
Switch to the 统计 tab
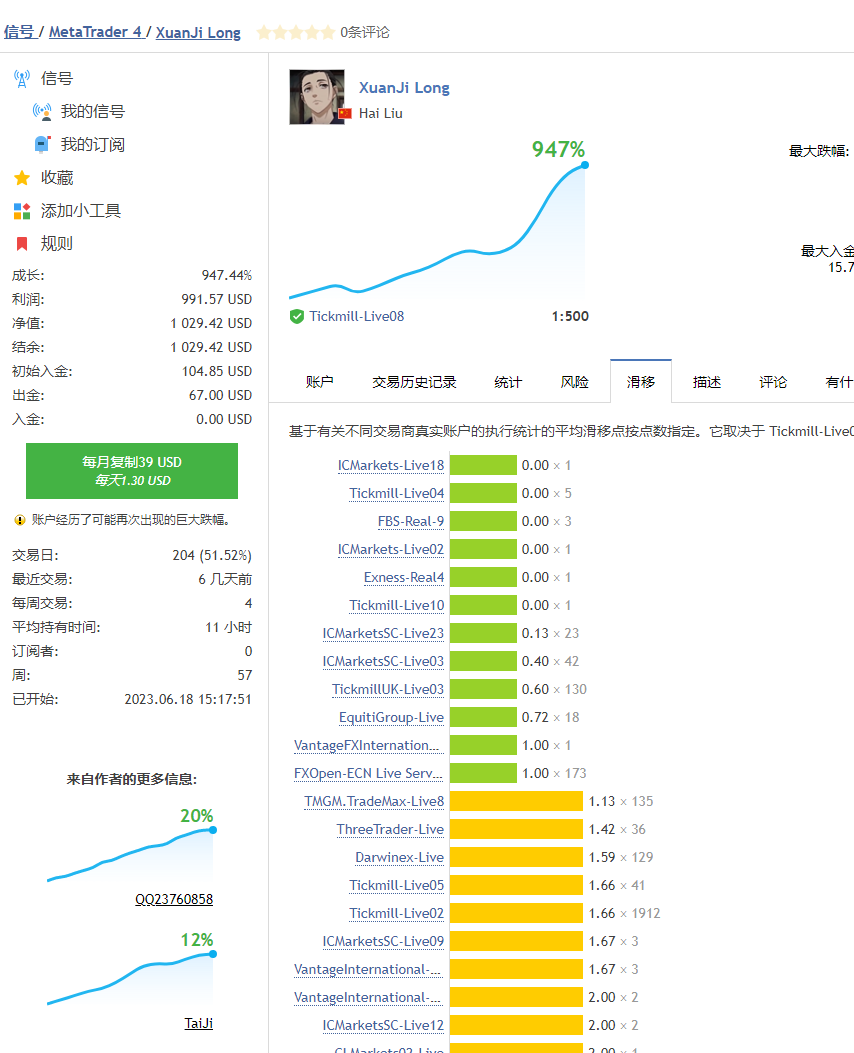point(508,382)
